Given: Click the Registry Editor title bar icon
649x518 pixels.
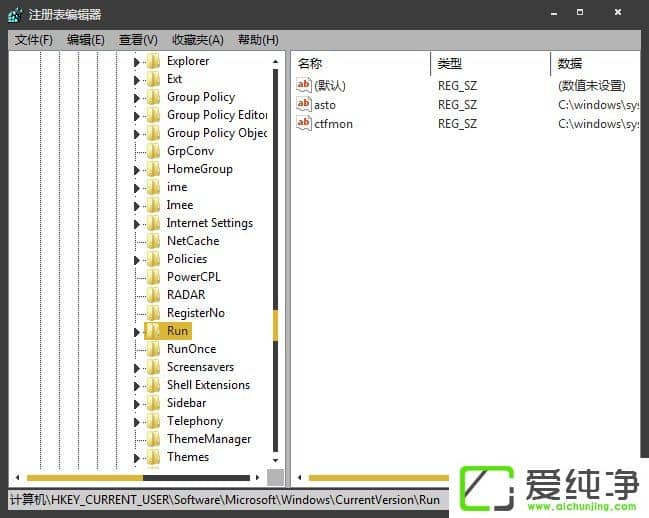Looking at the screenshot, I should coord(15,14).
